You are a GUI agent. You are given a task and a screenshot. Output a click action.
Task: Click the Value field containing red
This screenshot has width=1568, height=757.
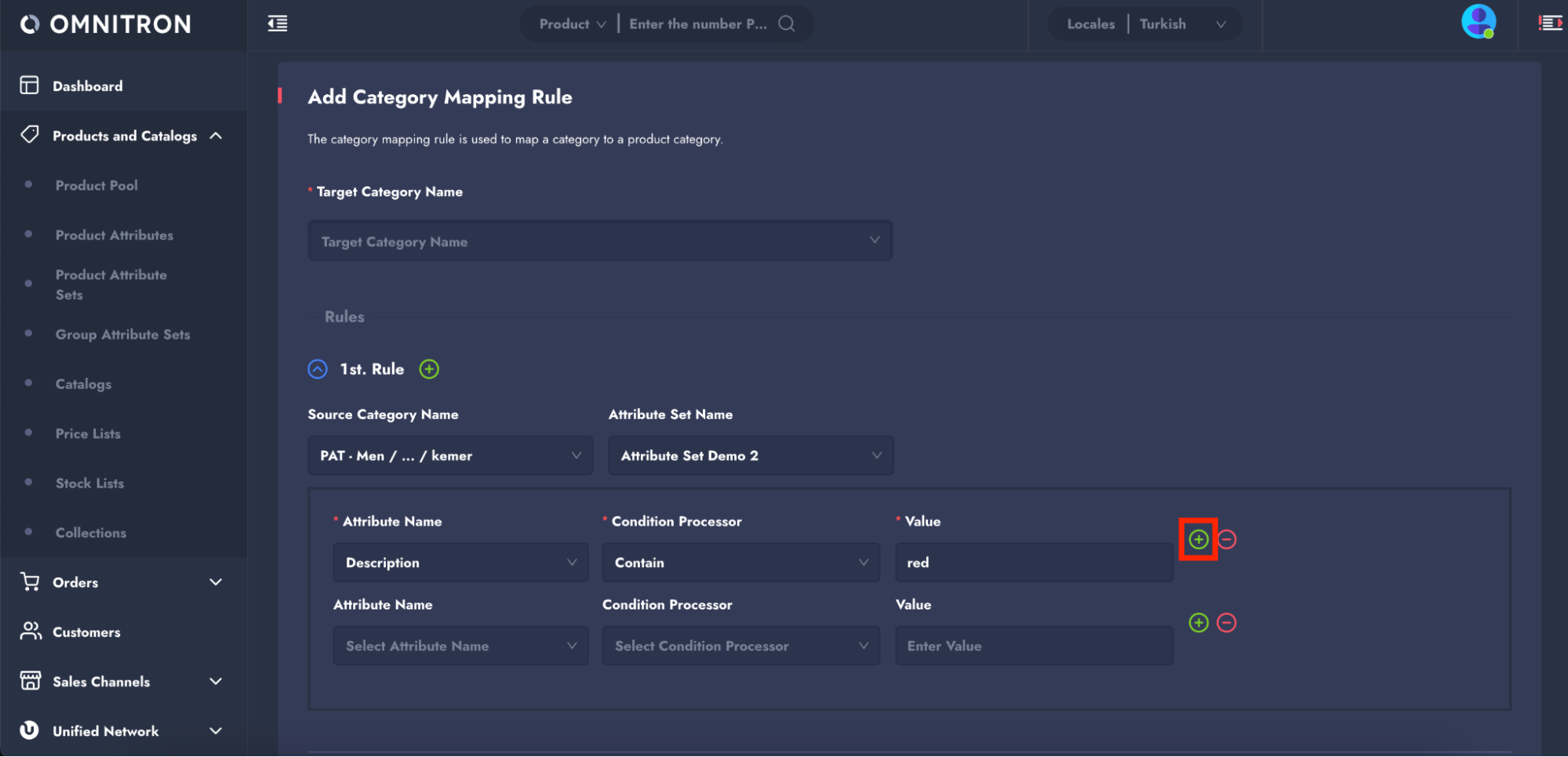click(1033, 562)
